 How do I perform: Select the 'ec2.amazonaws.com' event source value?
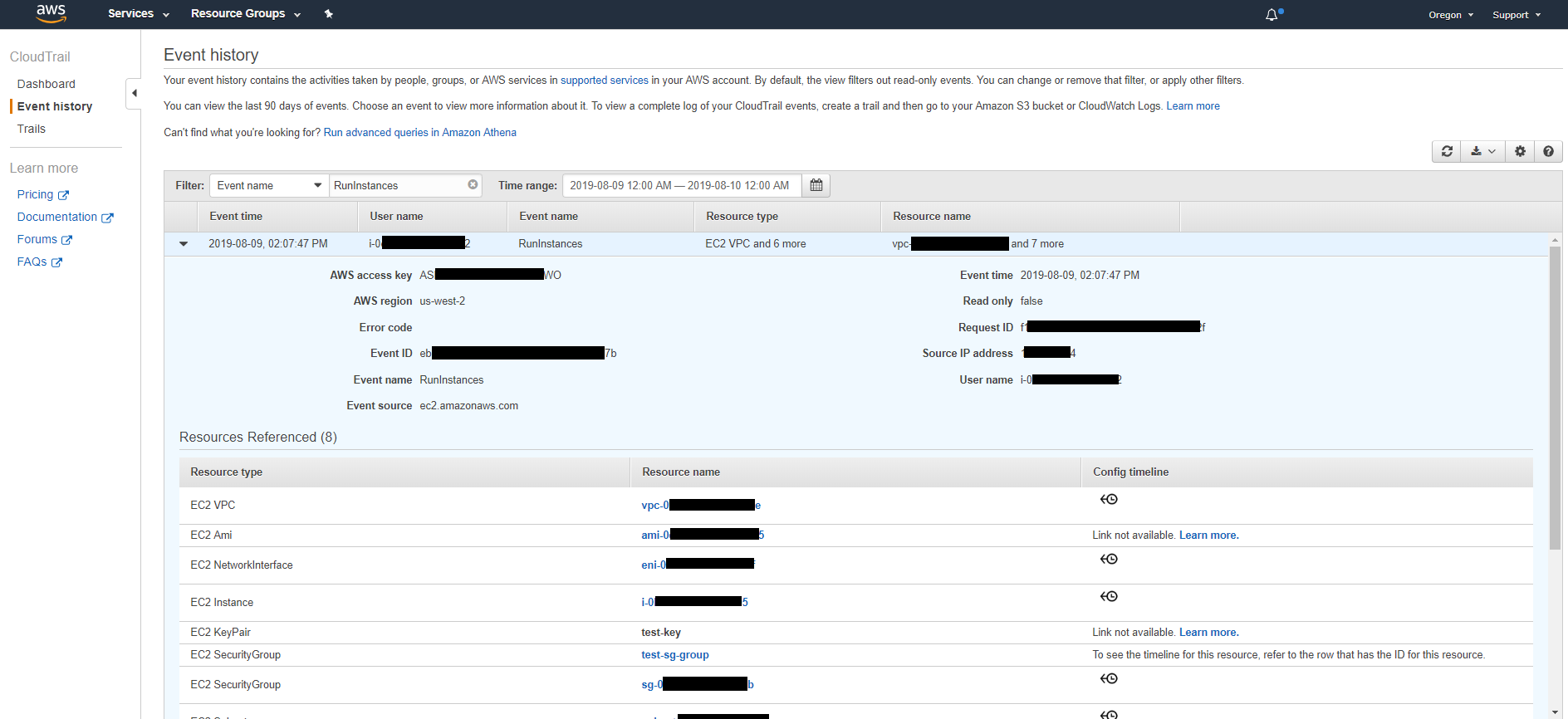pos(468,406)
